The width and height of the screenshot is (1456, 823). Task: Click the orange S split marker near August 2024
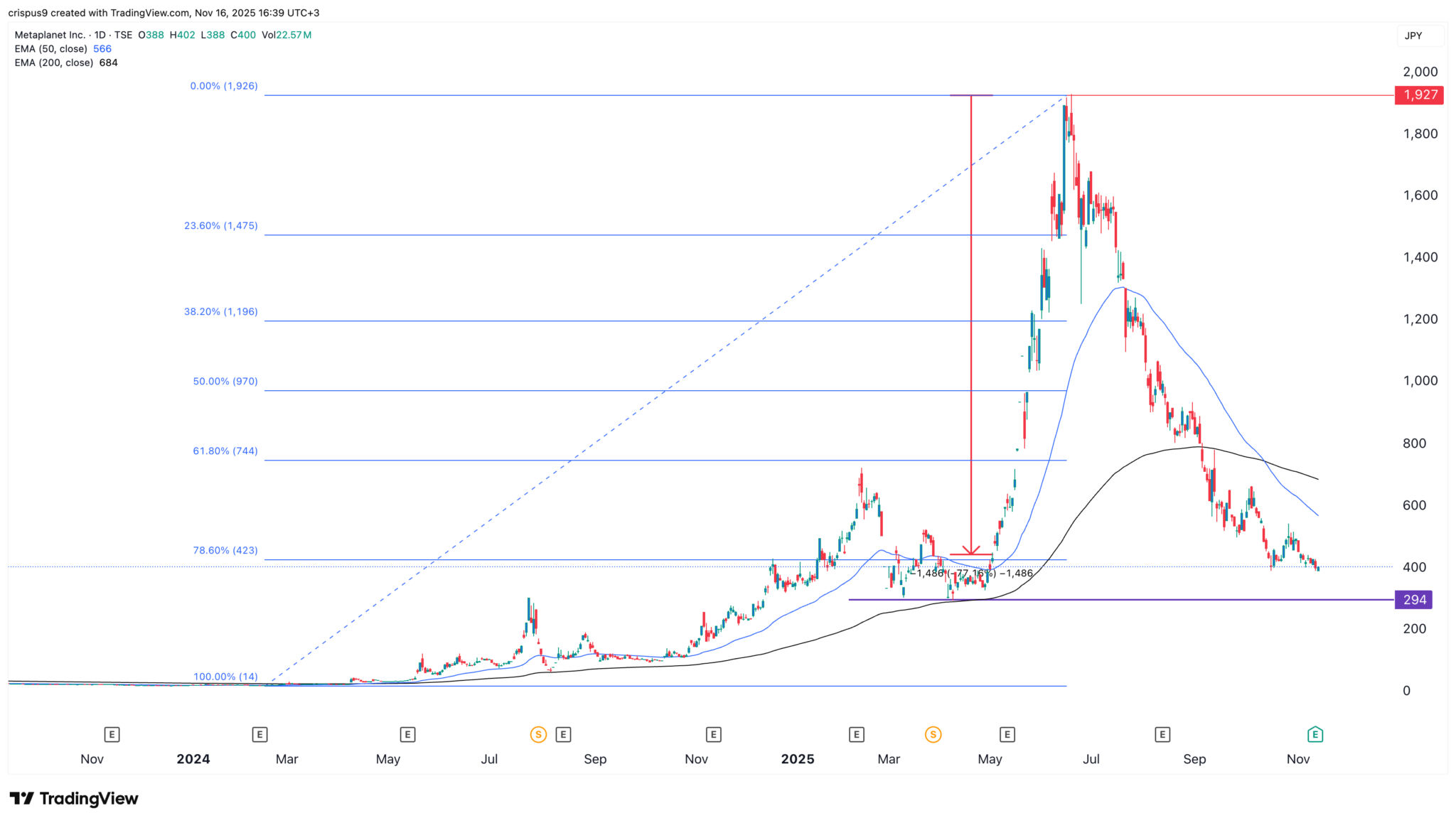pyautogui.click(x=538, y=735)
